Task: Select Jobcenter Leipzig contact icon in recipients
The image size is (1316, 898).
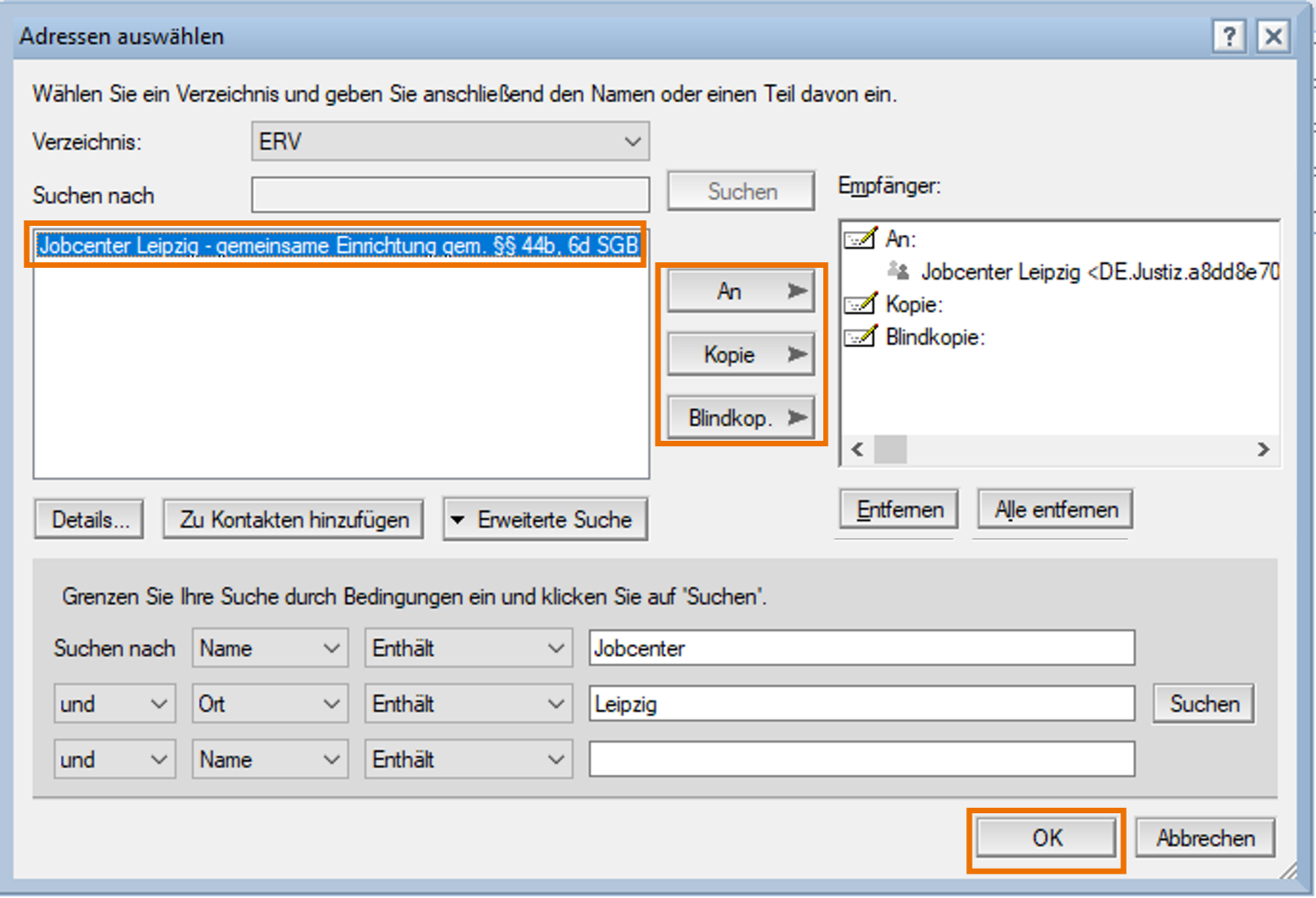Action: [898, 271]
